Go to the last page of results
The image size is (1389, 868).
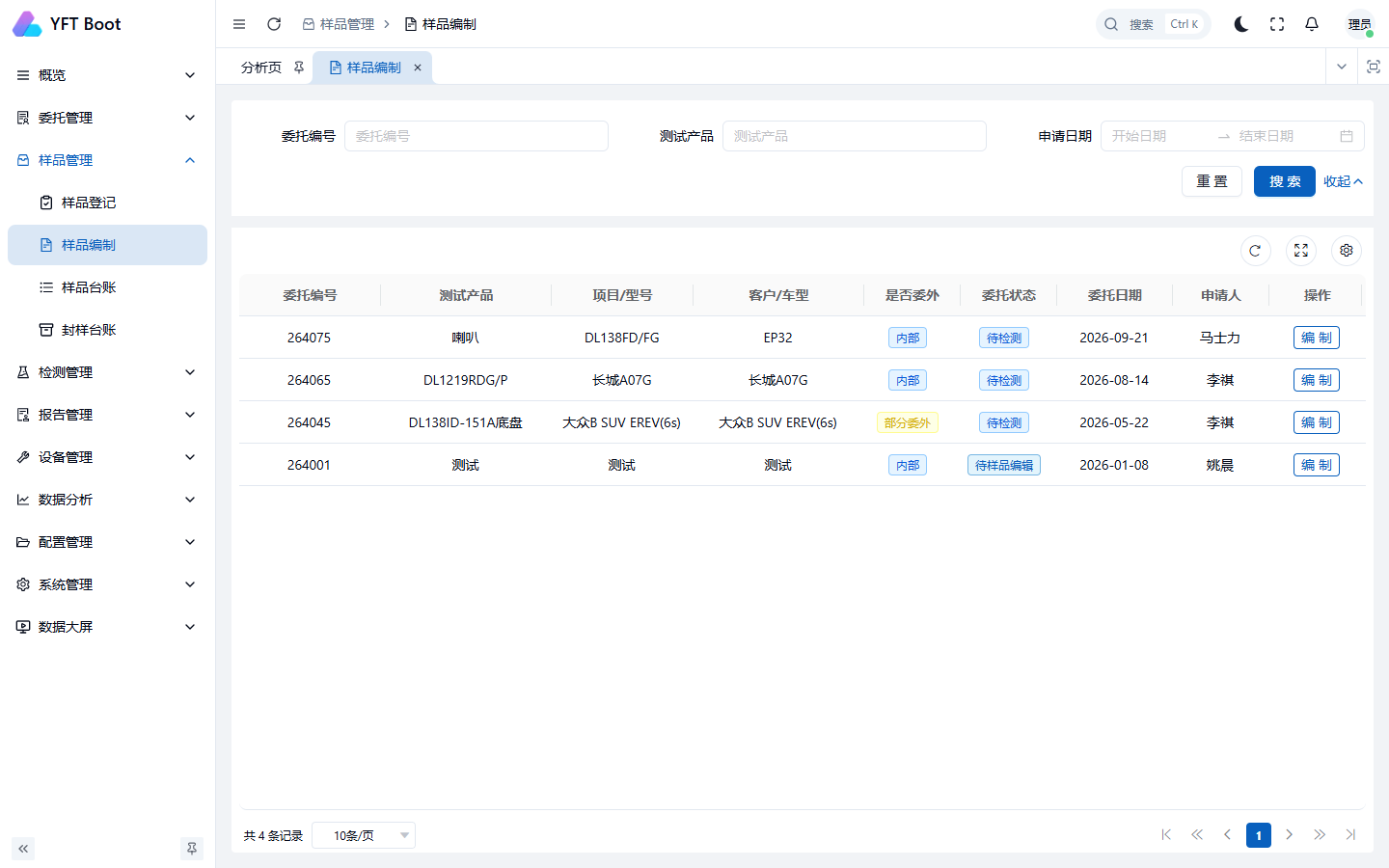[x=1350, y=835]
